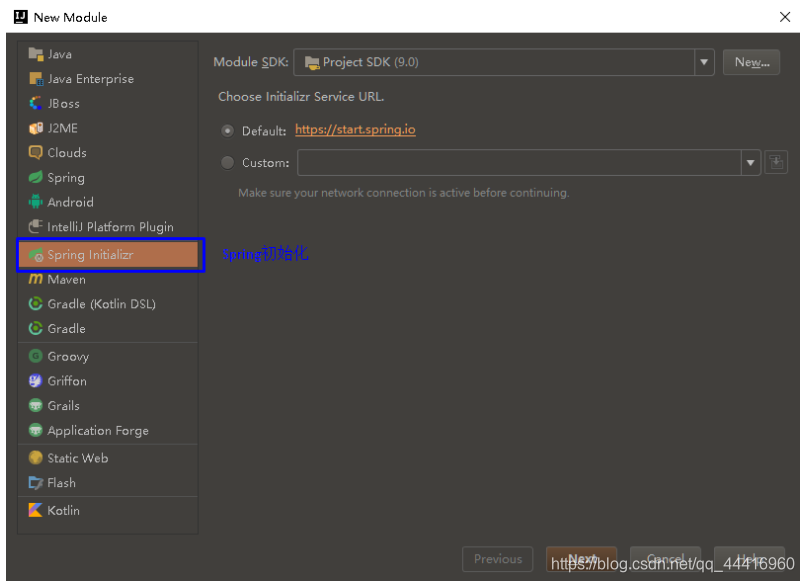Click the Project SDK folder icon
The width and height of the screenshot is (805, 583).
(x=312, y=63)
